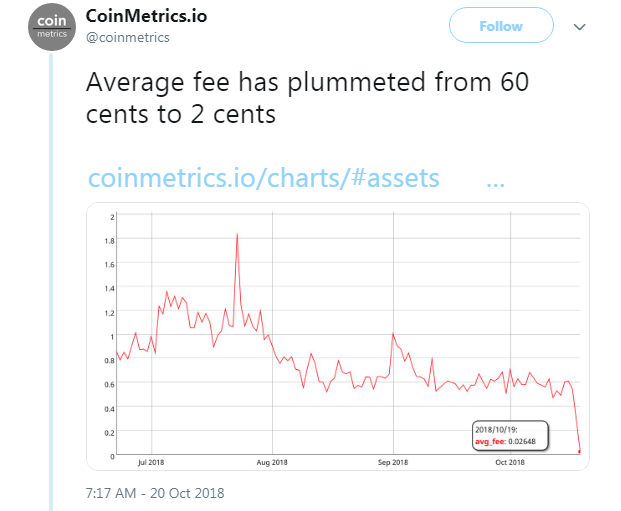Click the tweet text about average fee
The image size is (621, 511).
click(x=304, y=99)
